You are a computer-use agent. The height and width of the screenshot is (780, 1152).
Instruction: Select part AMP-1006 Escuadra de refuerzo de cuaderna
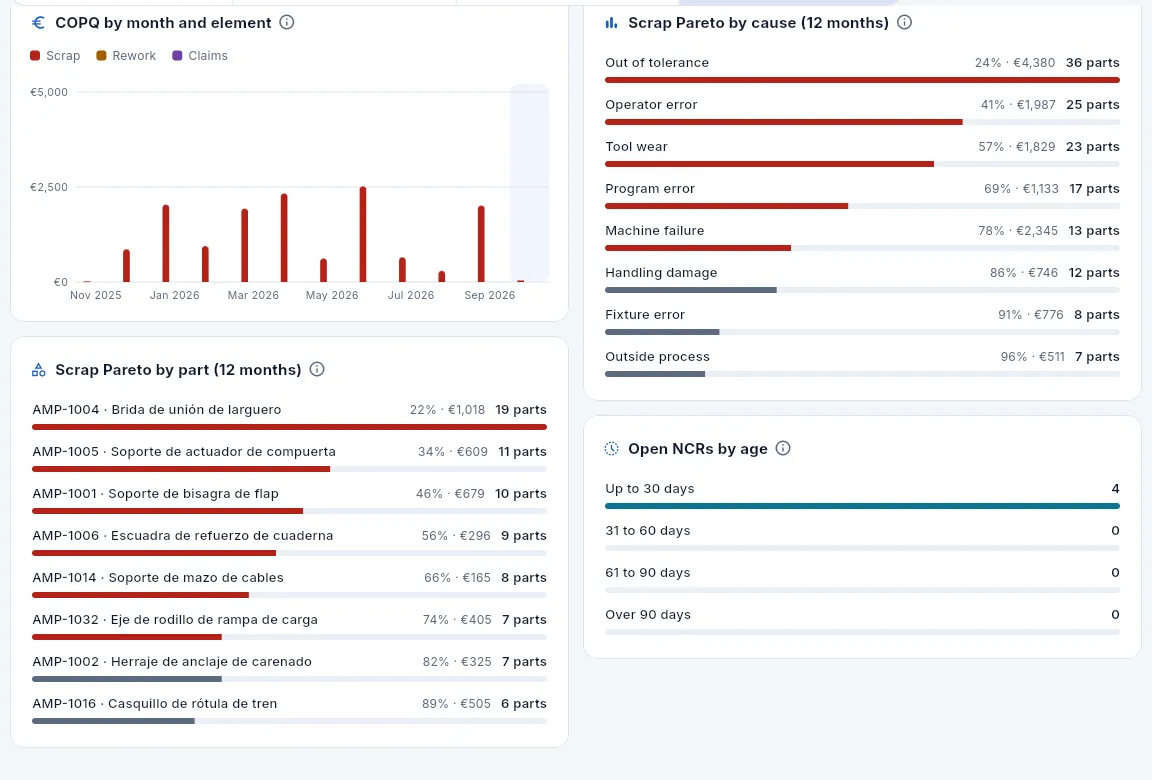point(183,535)
